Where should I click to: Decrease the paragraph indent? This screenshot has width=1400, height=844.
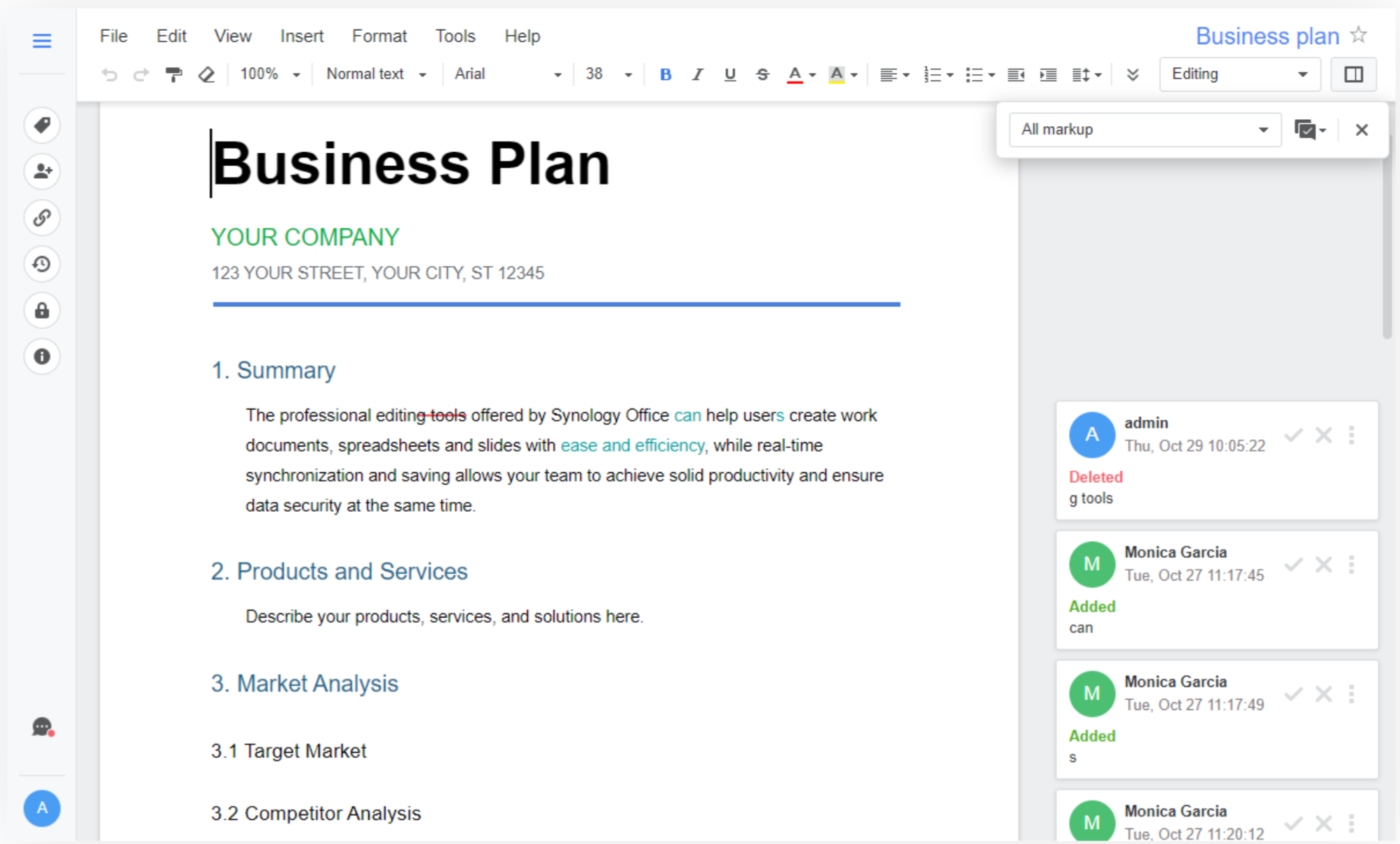pos(1016,74)
